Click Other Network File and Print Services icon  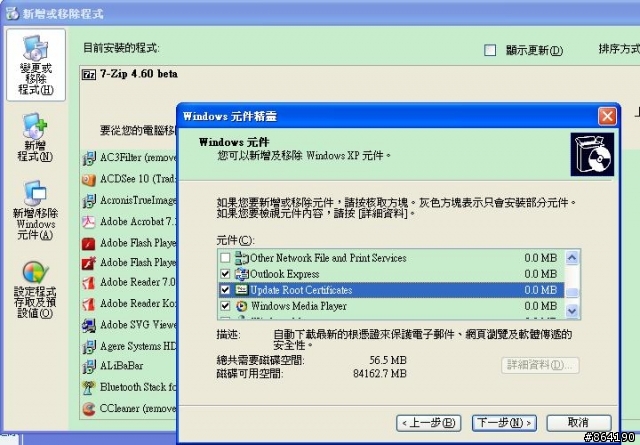pyautogui.click(x=242, y=258)
